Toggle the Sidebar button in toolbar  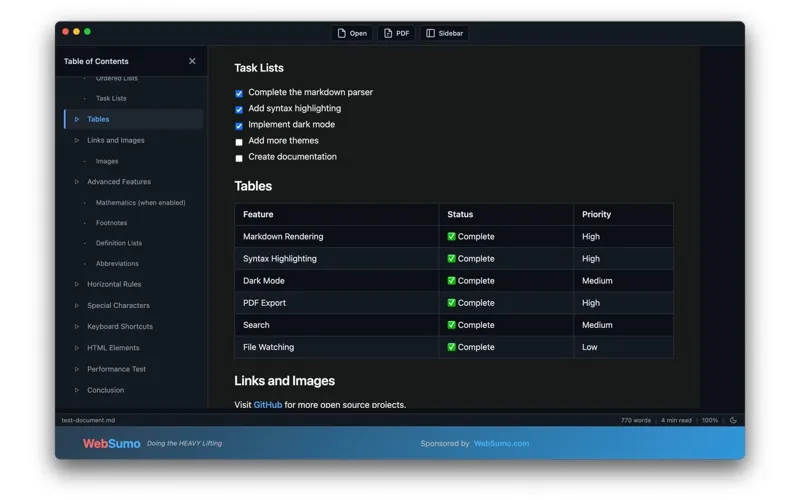[x=444, y=33]
